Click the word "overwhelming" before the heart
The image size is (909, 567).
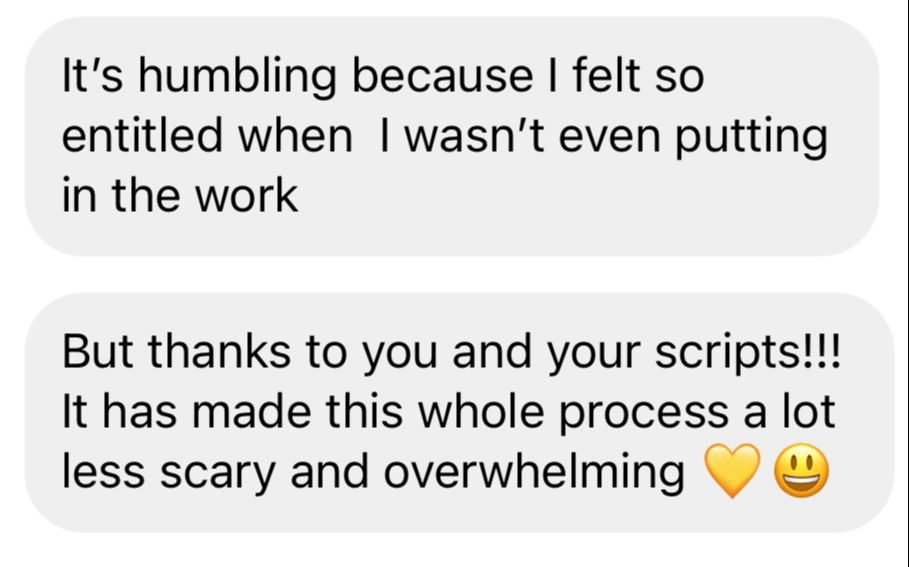coord(534,471)
